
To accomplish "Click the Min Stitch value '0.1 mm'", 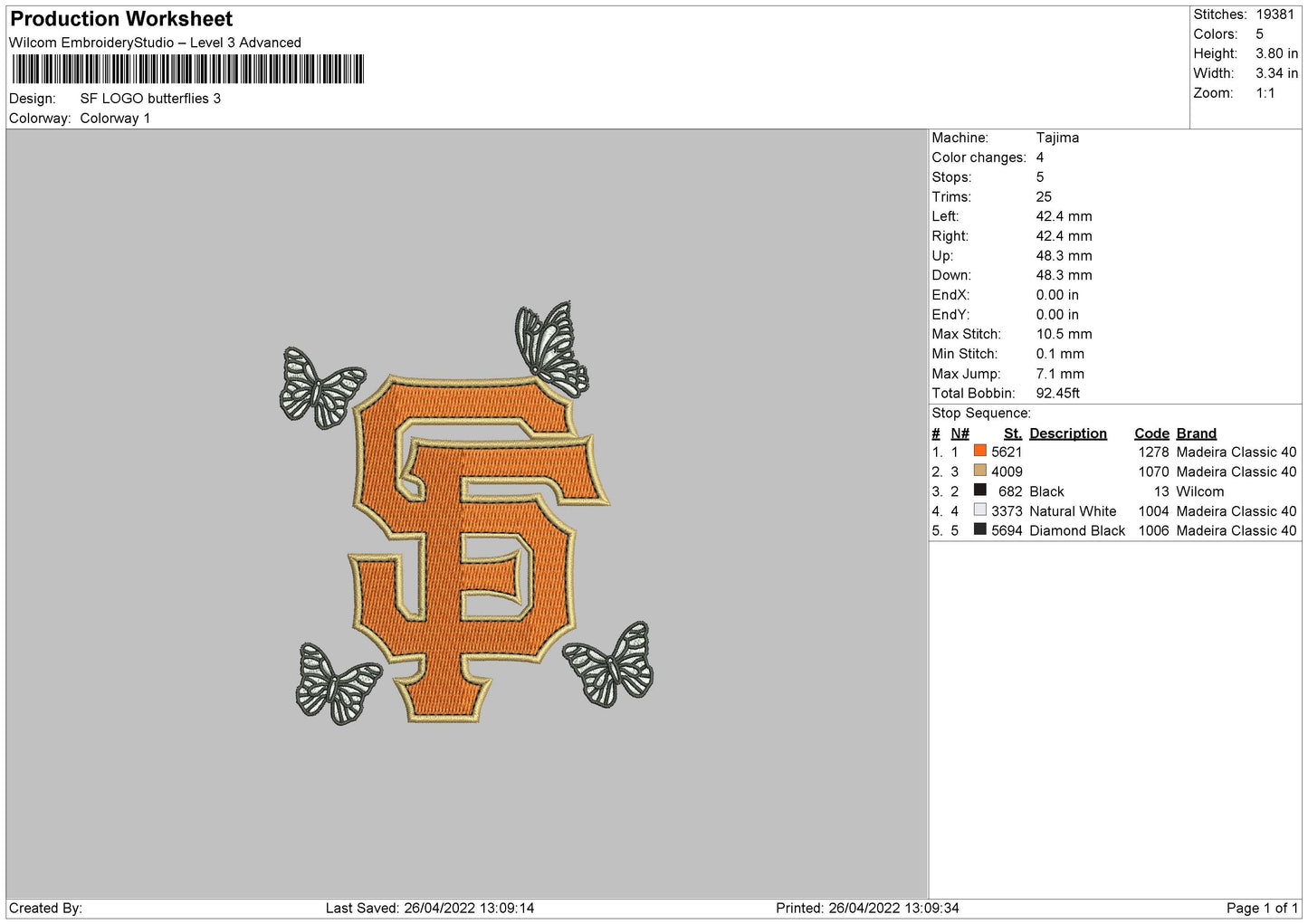I will (x=1060, y=354).
